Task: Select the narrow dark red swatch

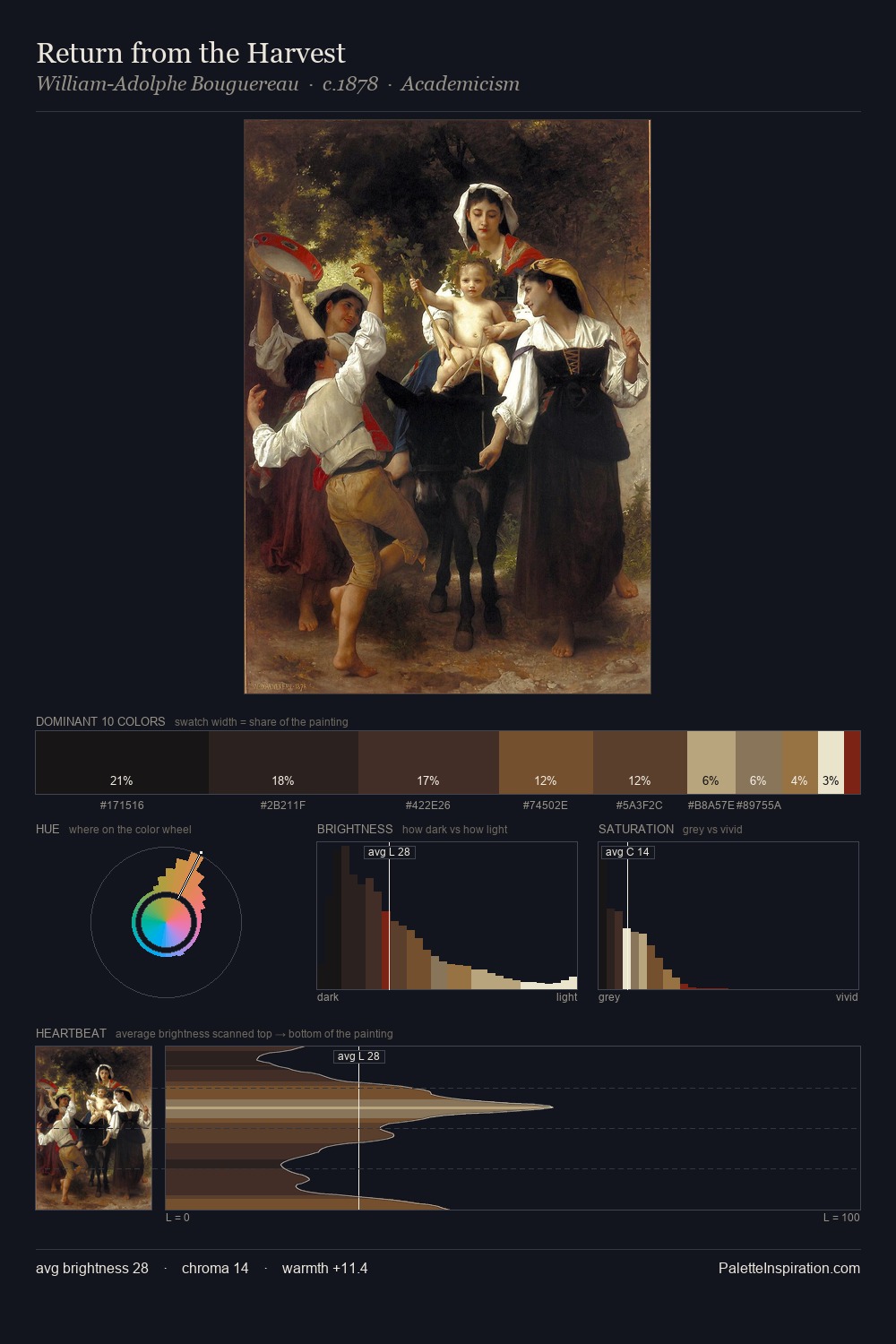Action: click(x=852, y=762)
